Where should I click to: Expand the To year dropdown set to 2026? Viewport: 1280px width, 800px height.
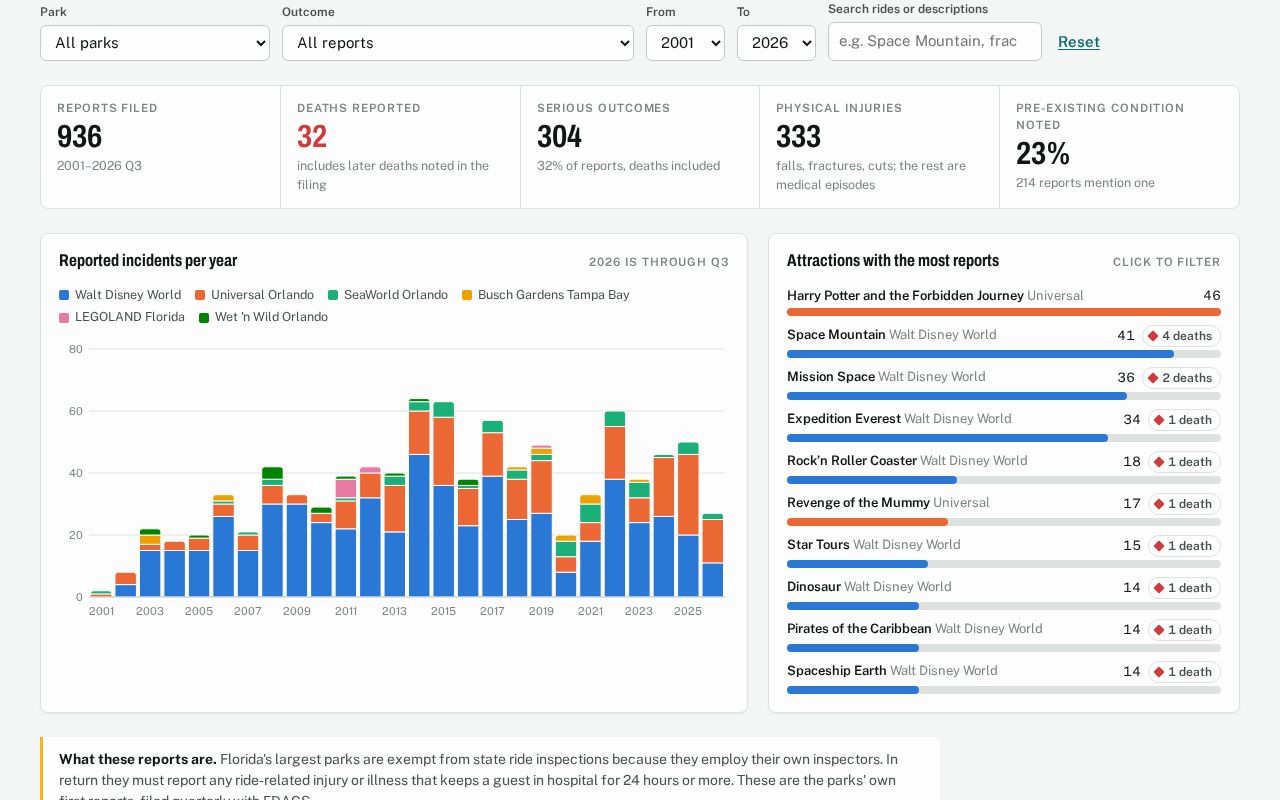tap(776, 43)
